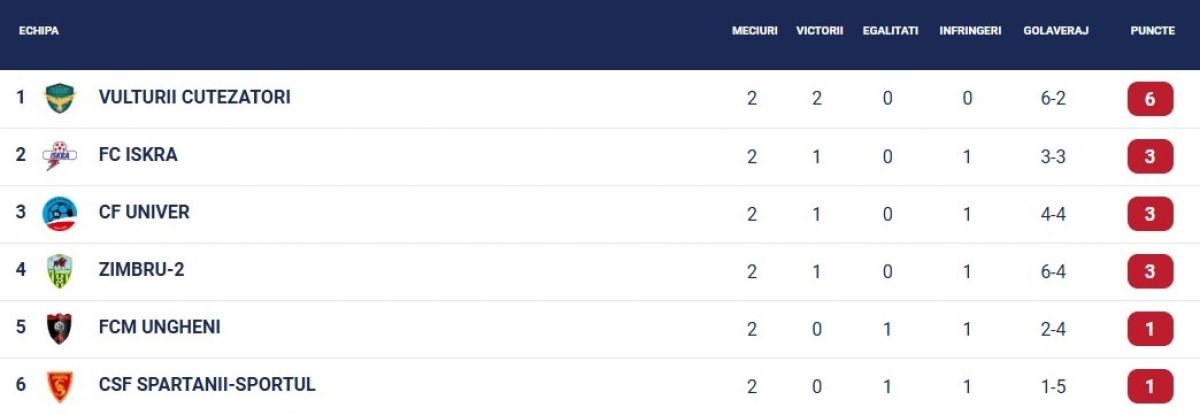
Task: Click the CF Univer team logo
Action: [60, 213]
